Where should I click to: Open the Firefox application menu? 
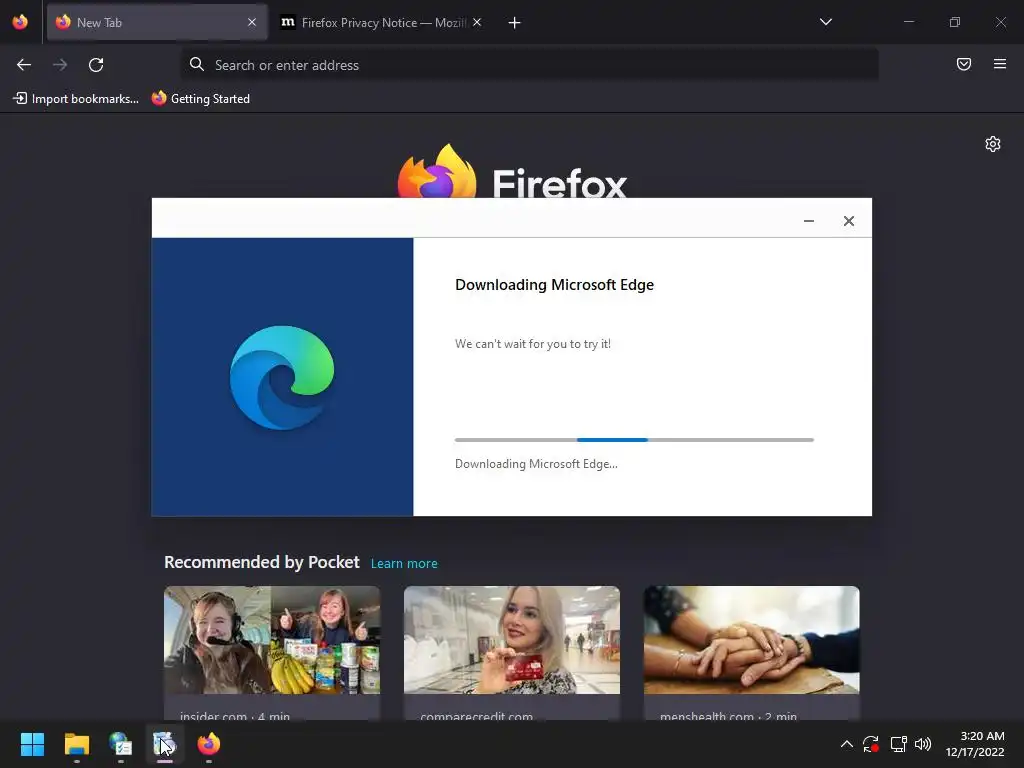(999, 64)
